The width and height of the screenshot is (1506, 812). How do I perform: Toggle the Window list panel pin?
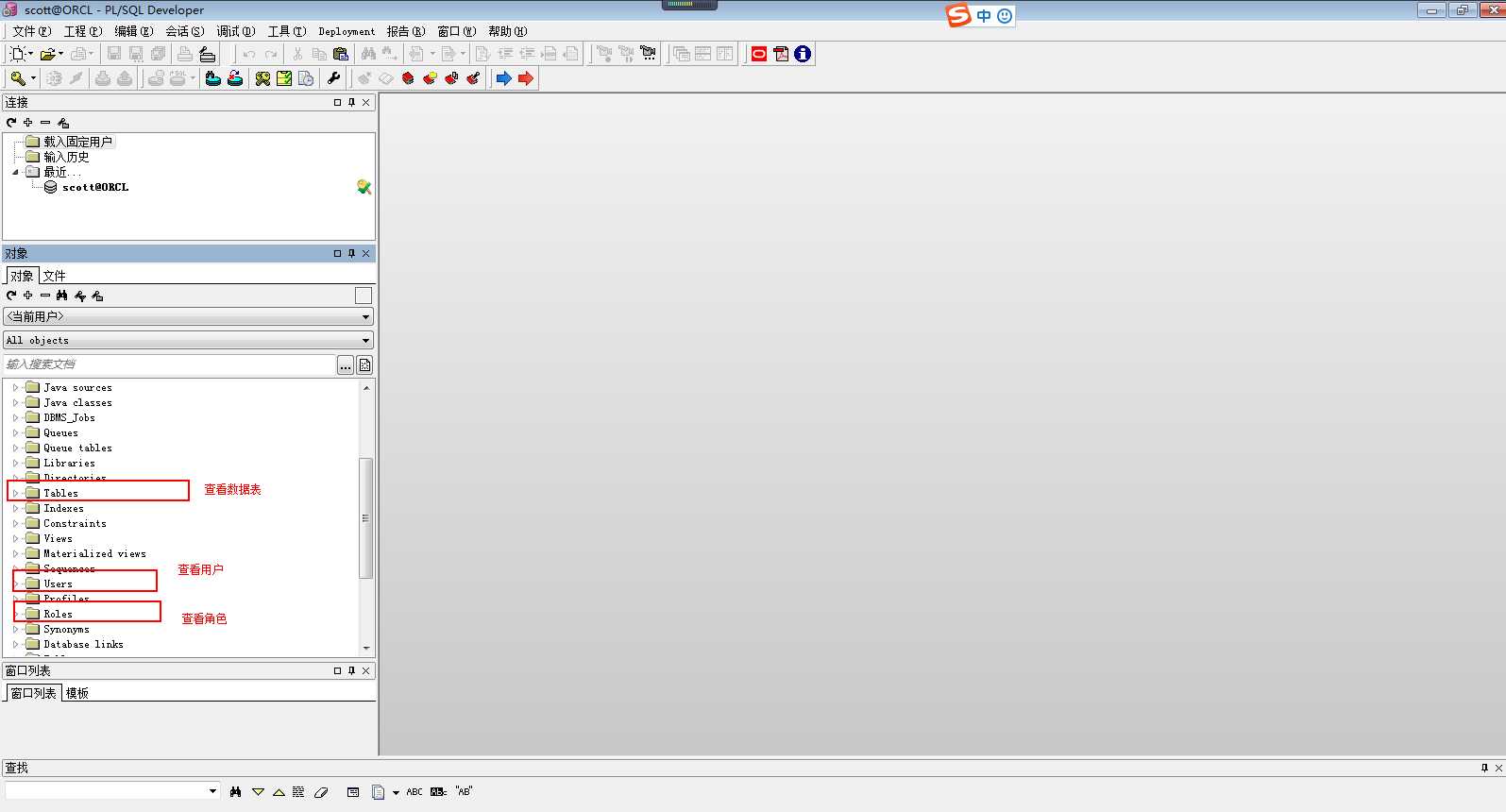351,670
